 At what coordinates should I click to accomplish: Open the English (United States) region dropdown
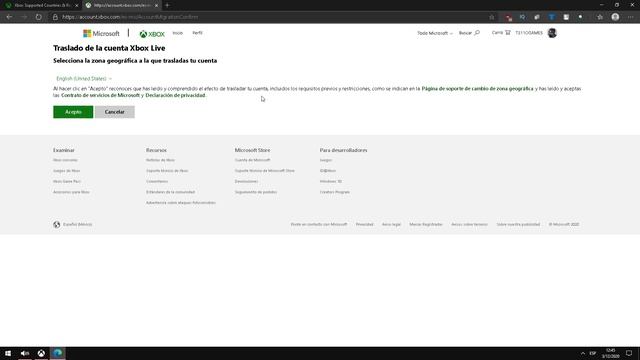click(84, 78)
